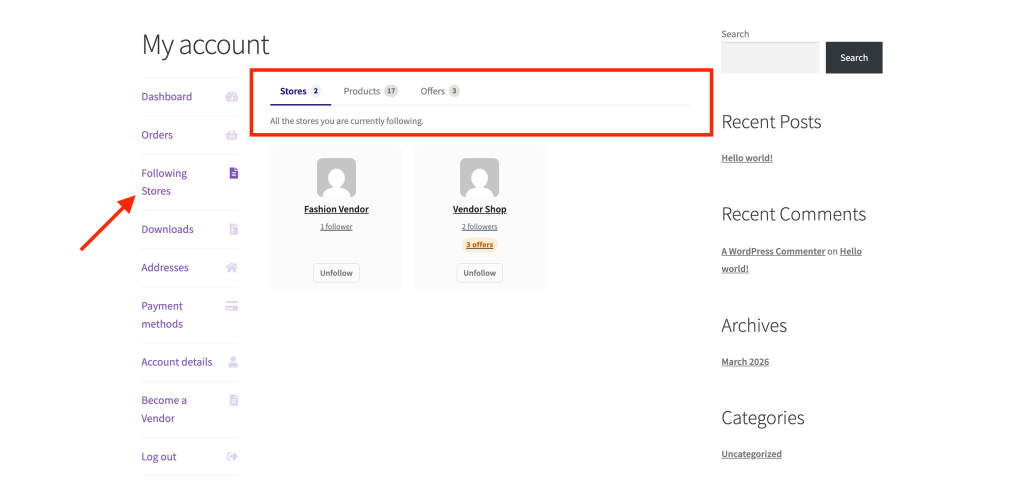Click the dark Search button
Screen dimensions: 1024x491
coord(854,57)
